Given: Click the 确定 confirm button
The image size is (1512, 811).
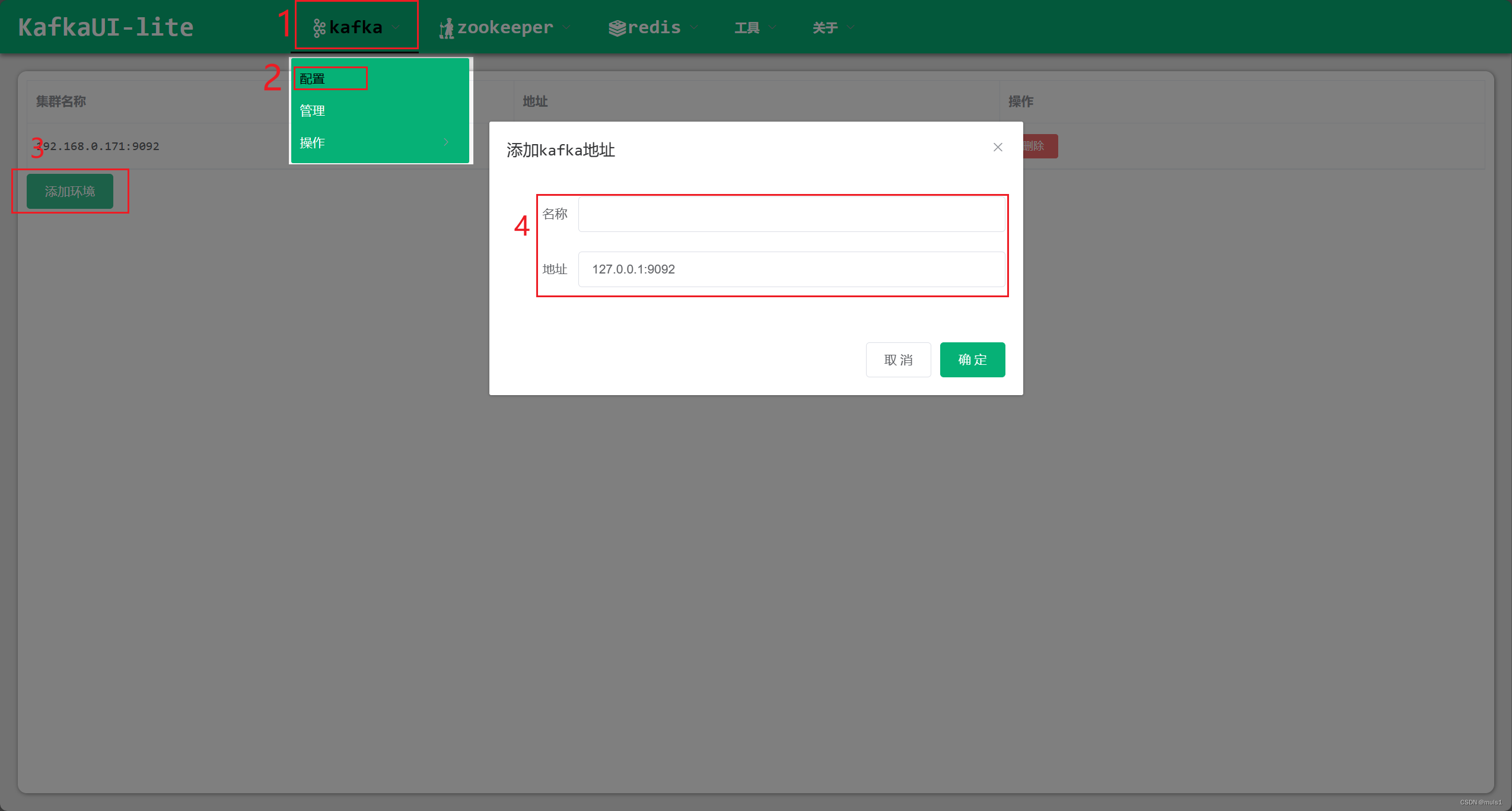Looking at the screenshot, I should (x=972, y=360).
